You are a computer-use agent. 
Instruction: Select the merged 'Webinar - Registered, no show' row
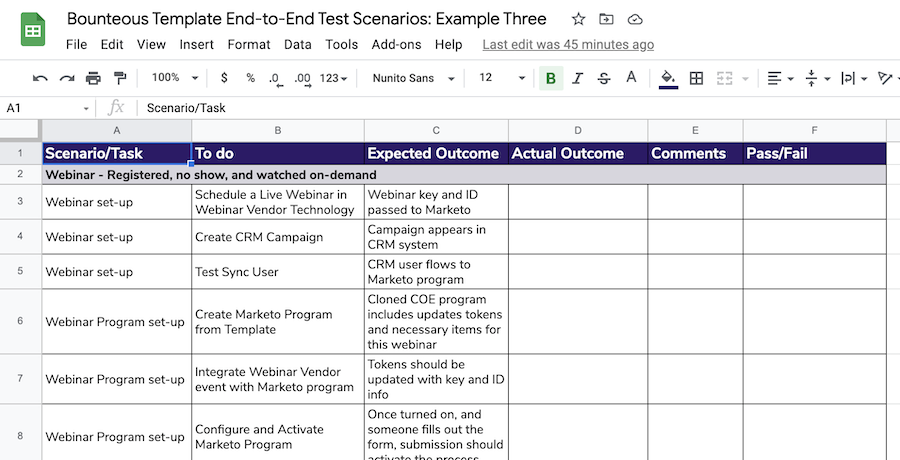(464, 175)
